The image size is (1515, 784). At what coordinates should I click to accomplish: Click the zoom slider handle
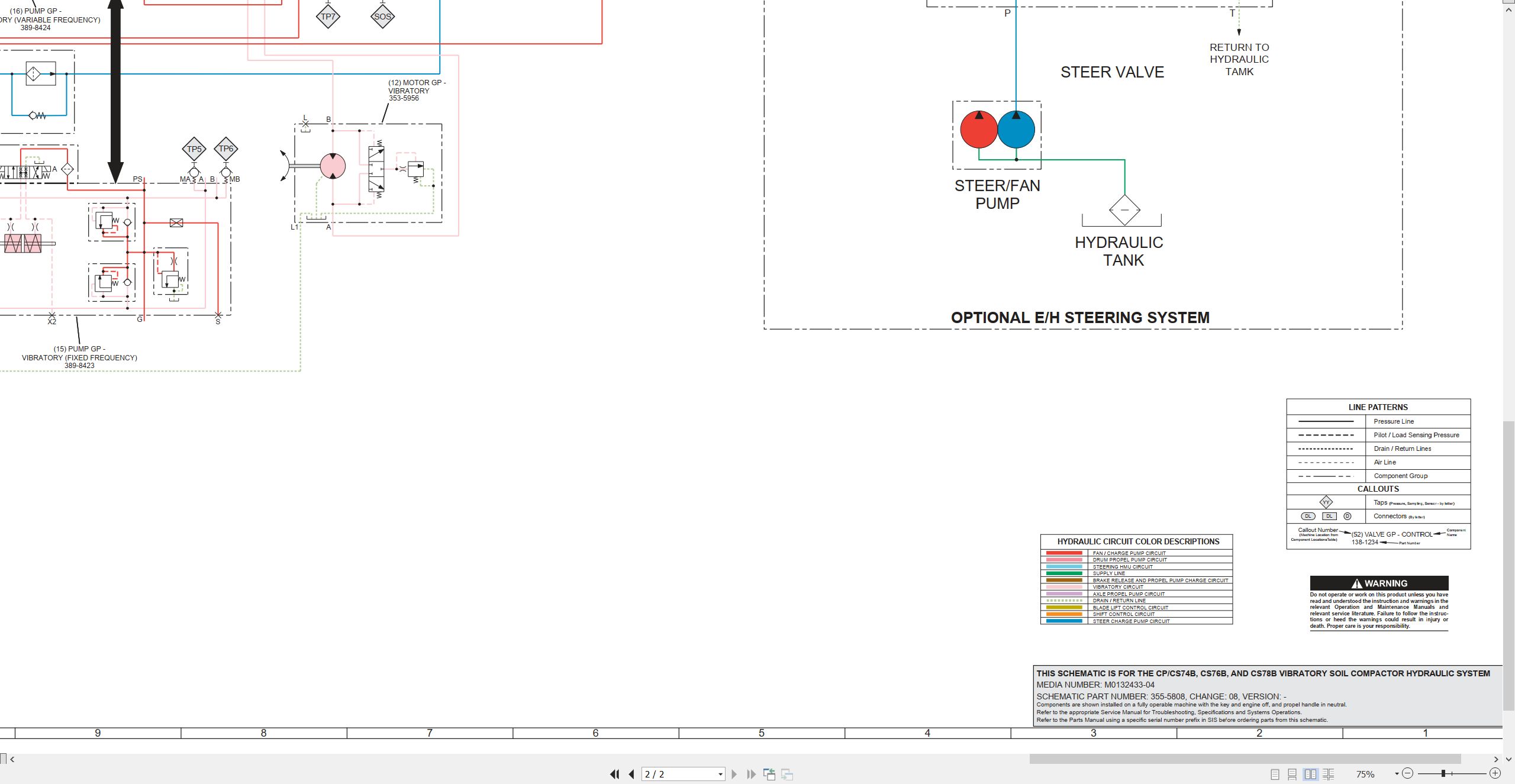(1443, 773)
